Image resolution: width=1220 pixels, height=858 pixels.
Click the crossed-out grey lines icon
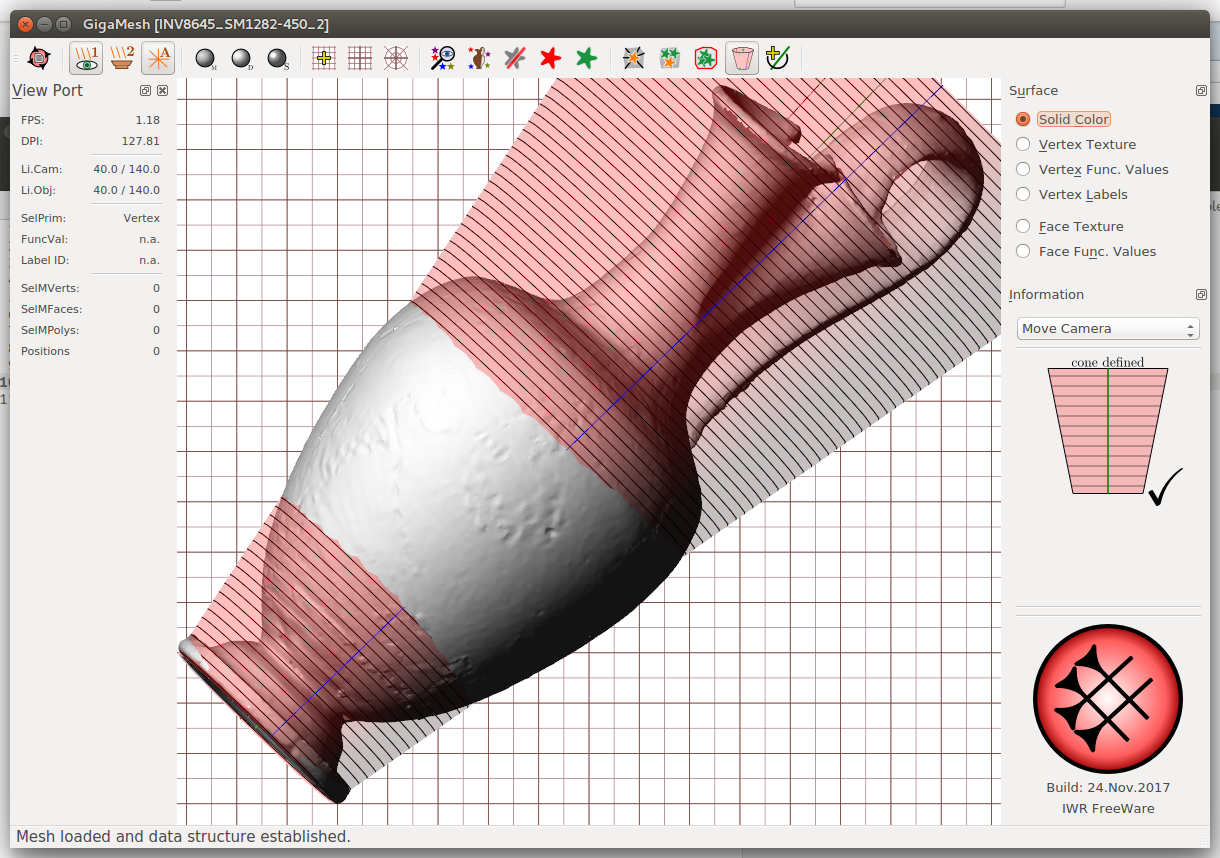pyautogui.click(x=515, y=59)
